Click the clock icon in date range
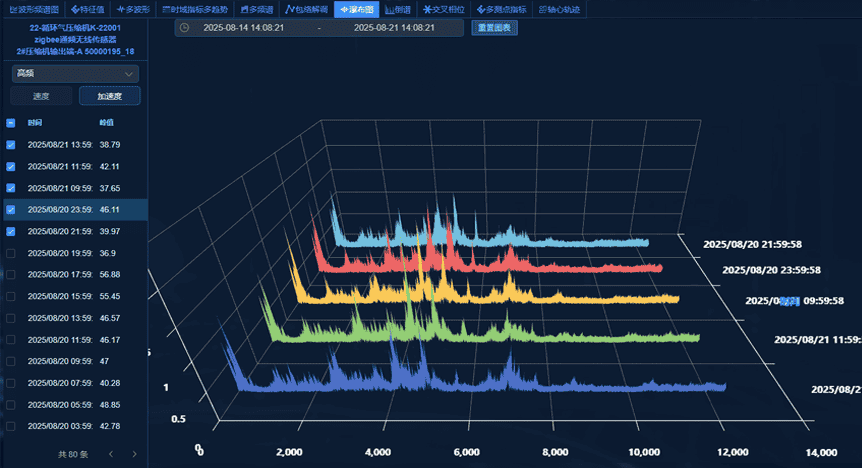This screenshot has width=862, height=468. pos(185,27)
